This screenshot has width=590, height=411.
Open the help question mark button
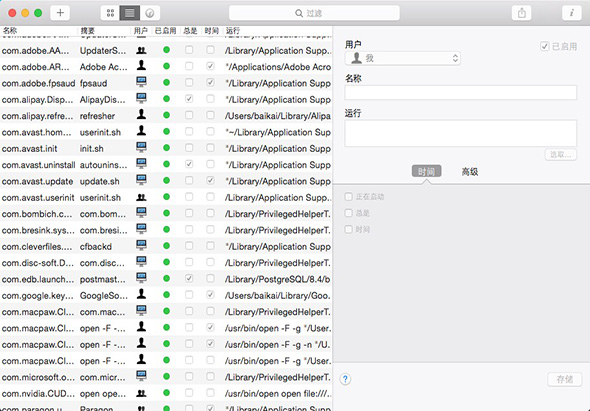(345, 379)
